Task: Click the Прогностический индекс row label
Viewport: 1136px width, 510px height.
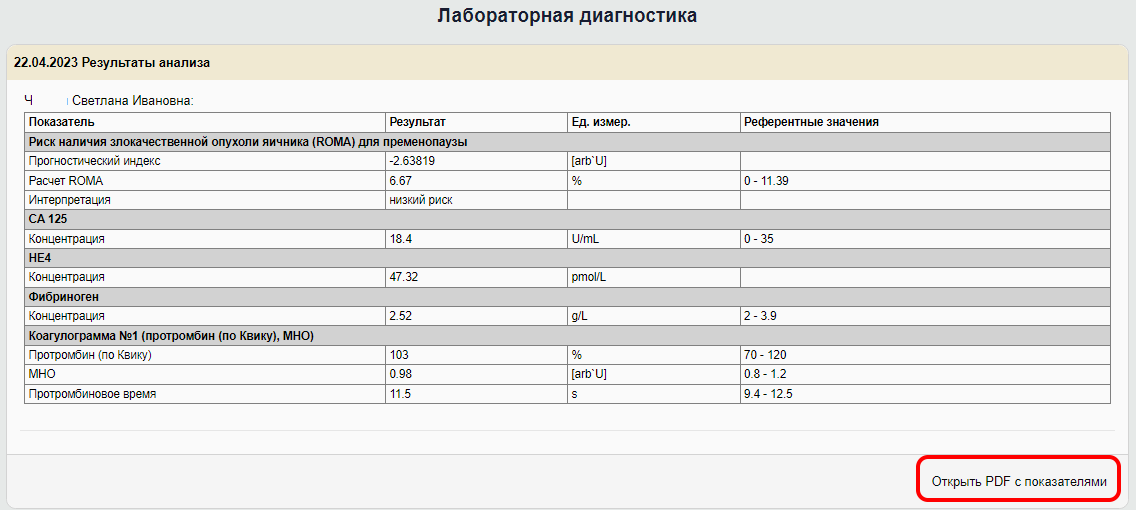Action: point(95,161)
